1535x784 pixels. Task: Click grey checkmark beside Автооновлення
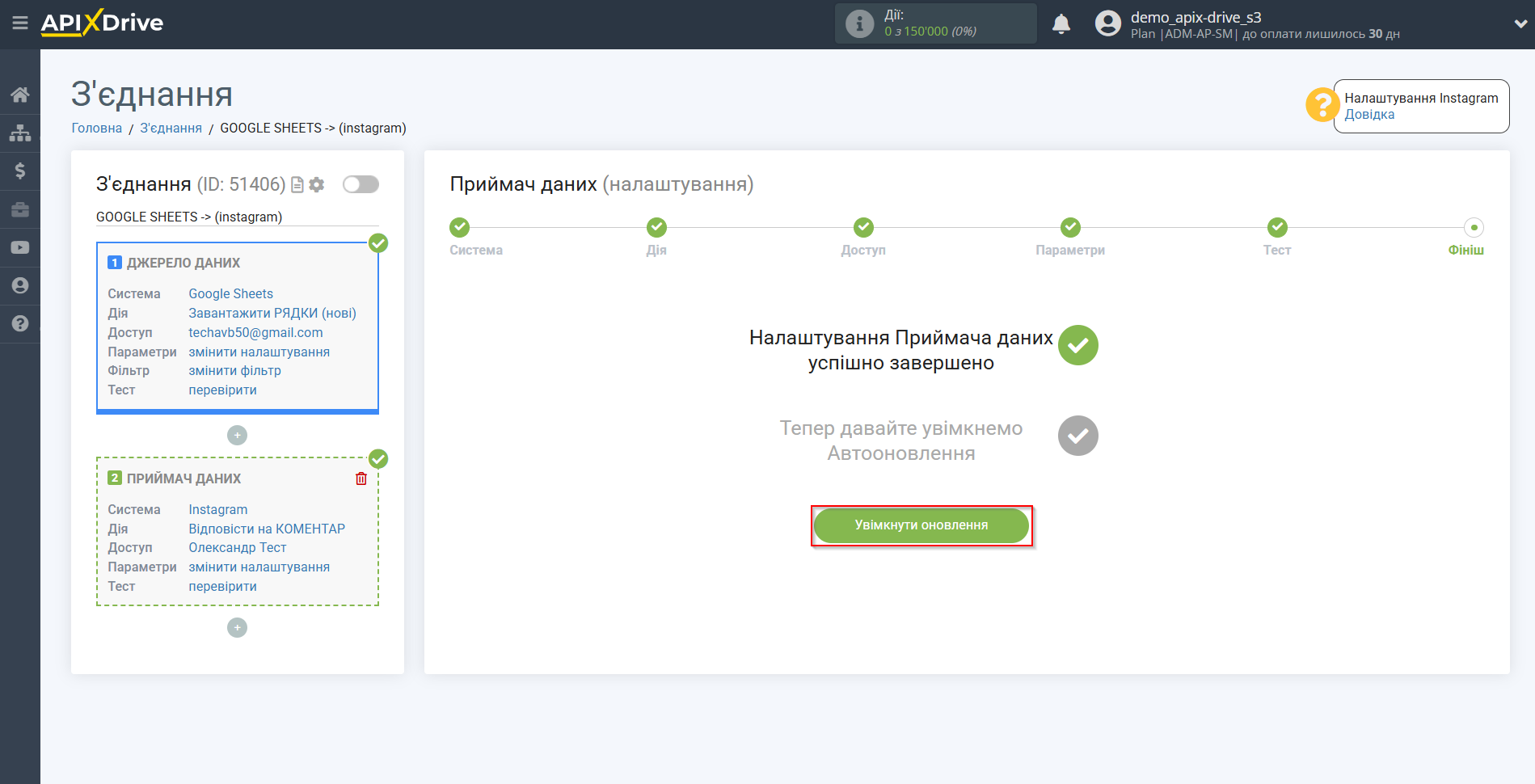pyautogui.click(x=1078, y=436)
